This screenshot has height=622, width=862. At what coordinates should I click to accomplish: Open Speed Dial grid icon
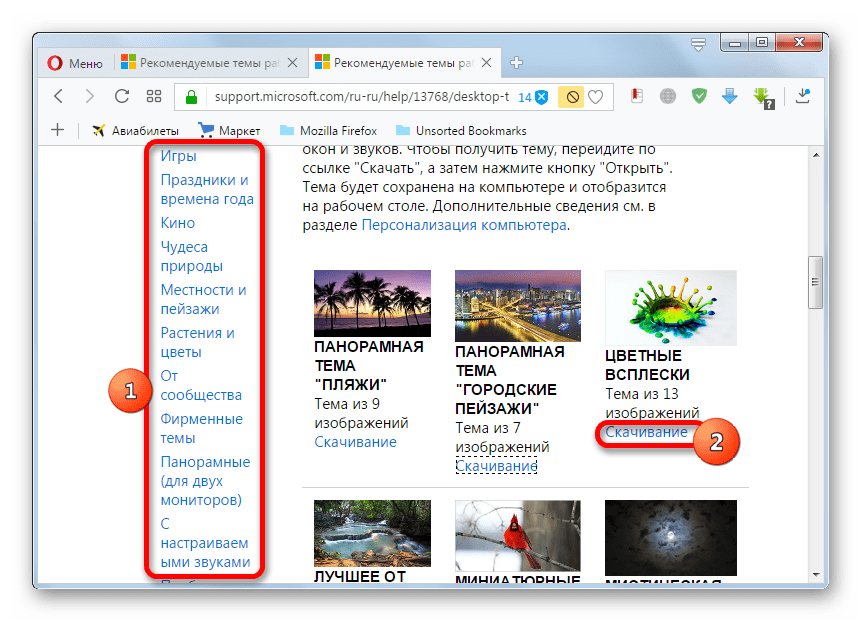154,96
